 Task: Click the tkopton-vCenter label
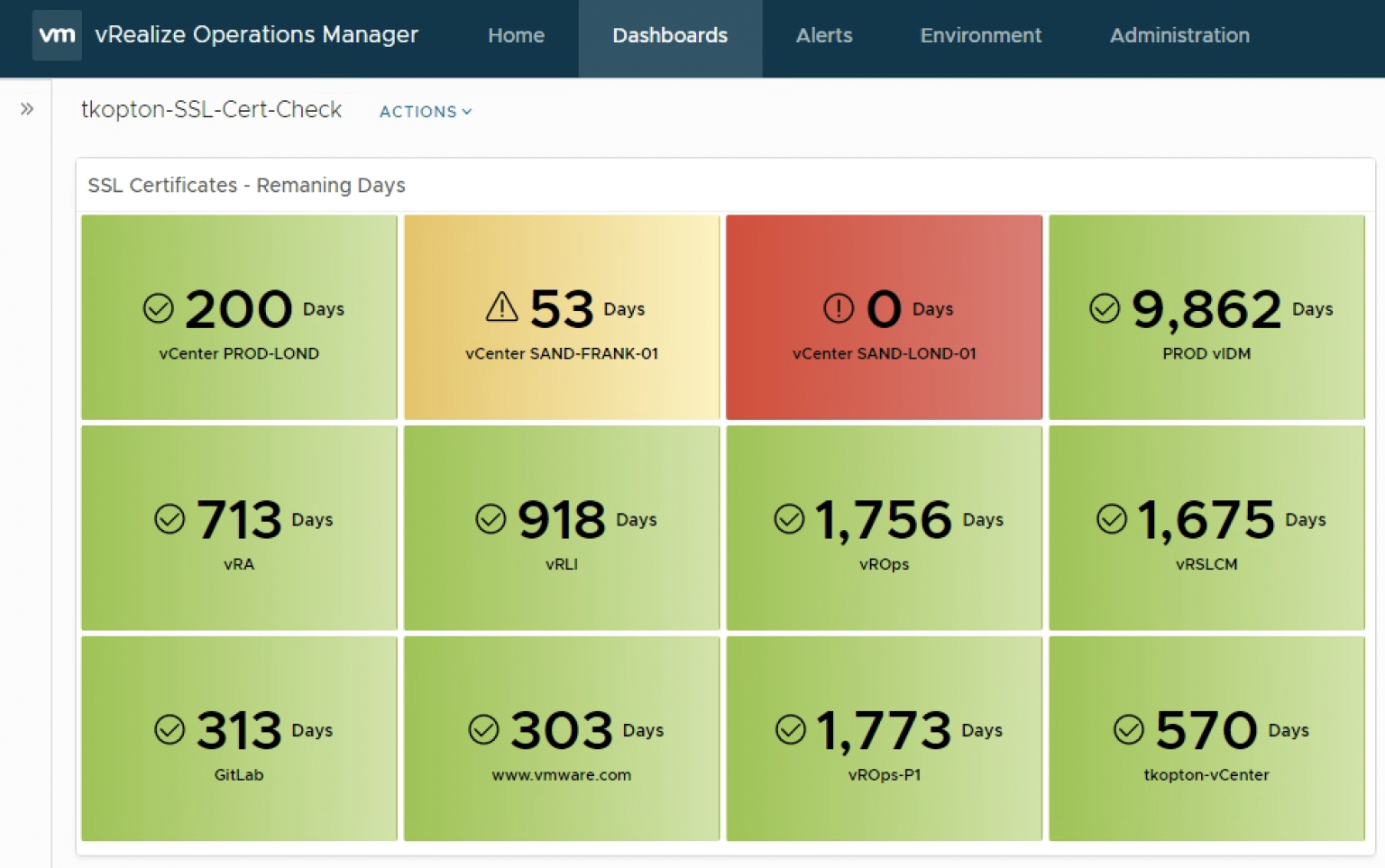coord(1206,774)
